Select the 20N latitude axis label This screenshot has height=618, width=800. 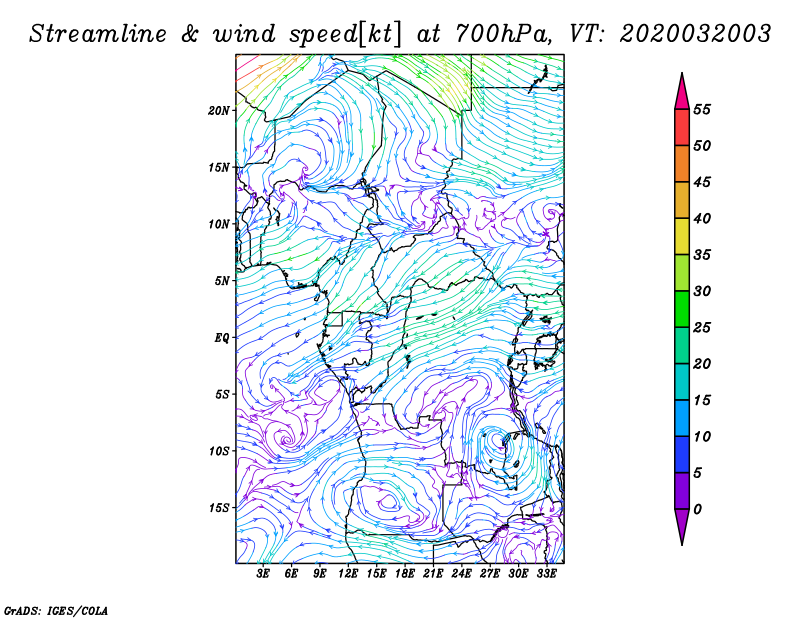(x=220, y=110)
